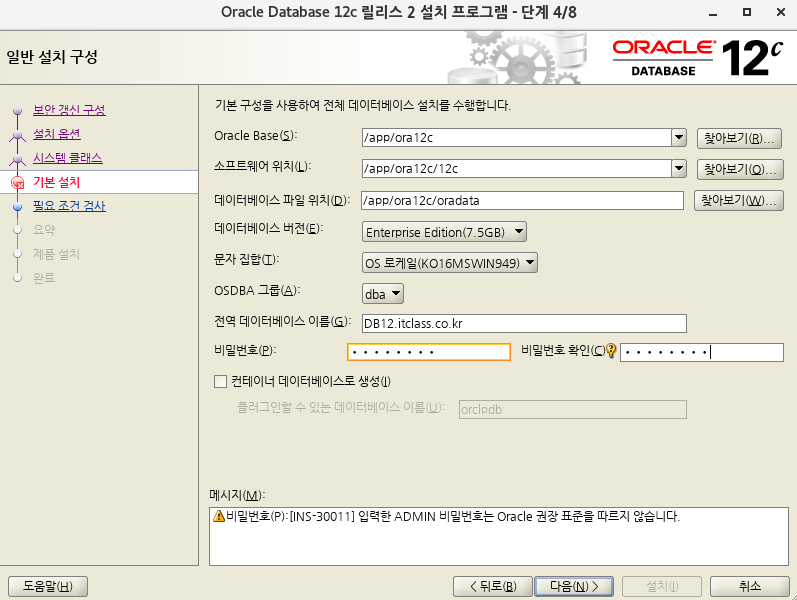Screen dimensions: 797x600
Task: Click the 소프트웨어 위치 path field
Action: tap(516, 168)
